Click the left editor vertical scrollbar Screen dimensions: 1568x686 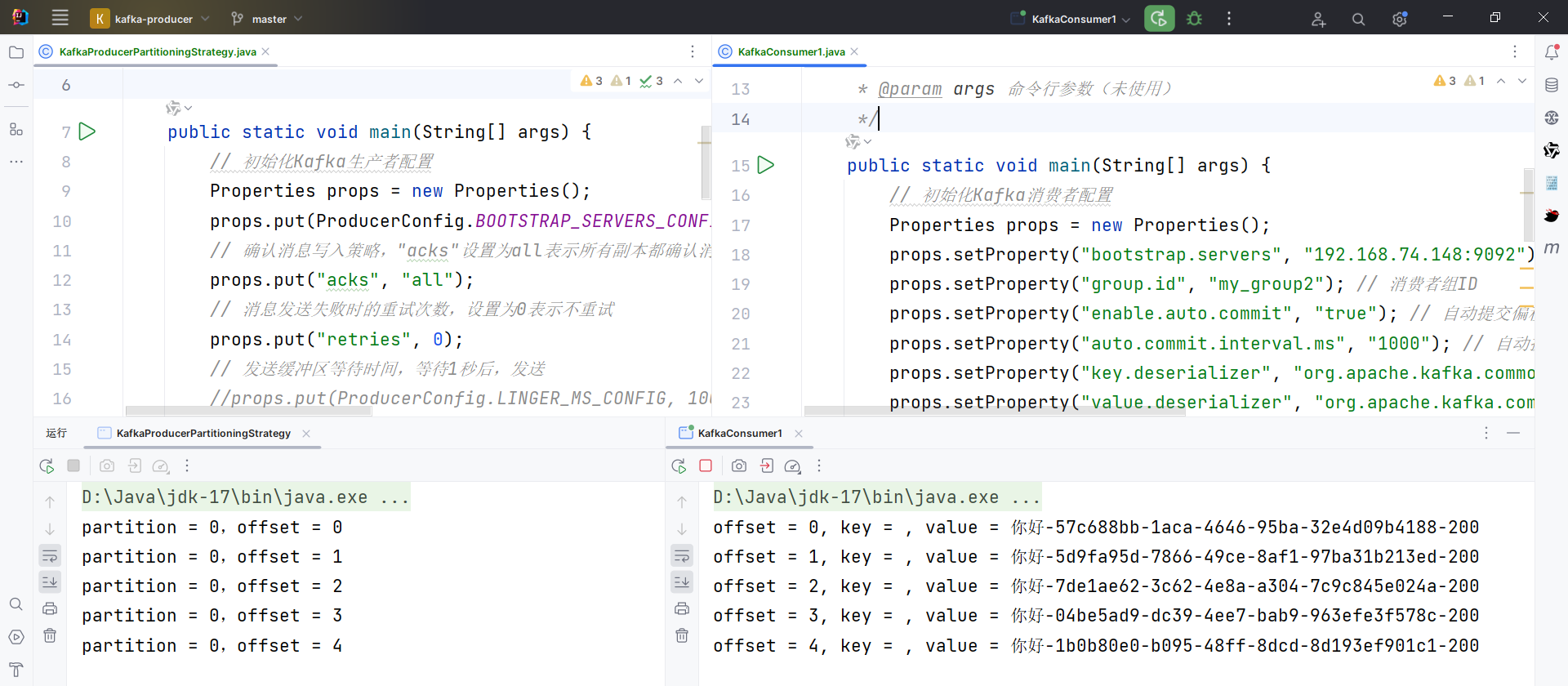click(706, 163)
